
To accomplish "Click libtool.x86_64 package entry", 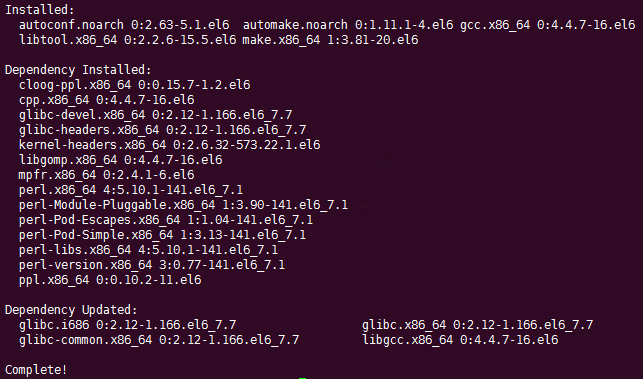I will coord(128,40).
